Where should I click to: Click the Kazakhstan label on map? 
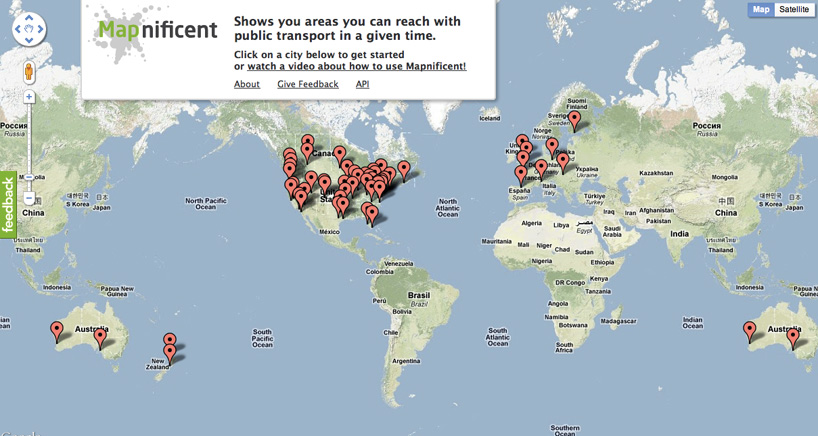[x=656, y=173]
